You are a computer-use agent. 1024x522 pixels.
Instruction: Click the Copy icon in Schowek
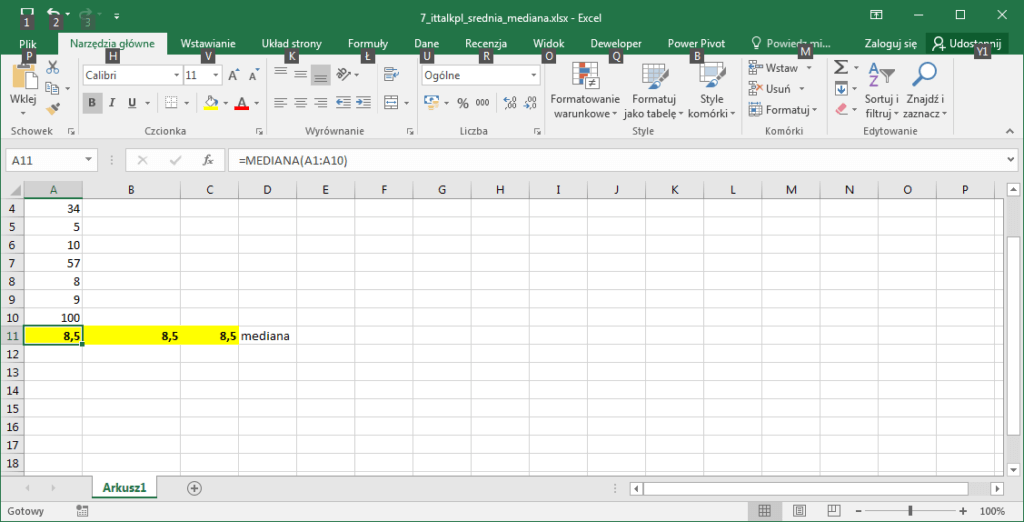click(x=52, y=88)
